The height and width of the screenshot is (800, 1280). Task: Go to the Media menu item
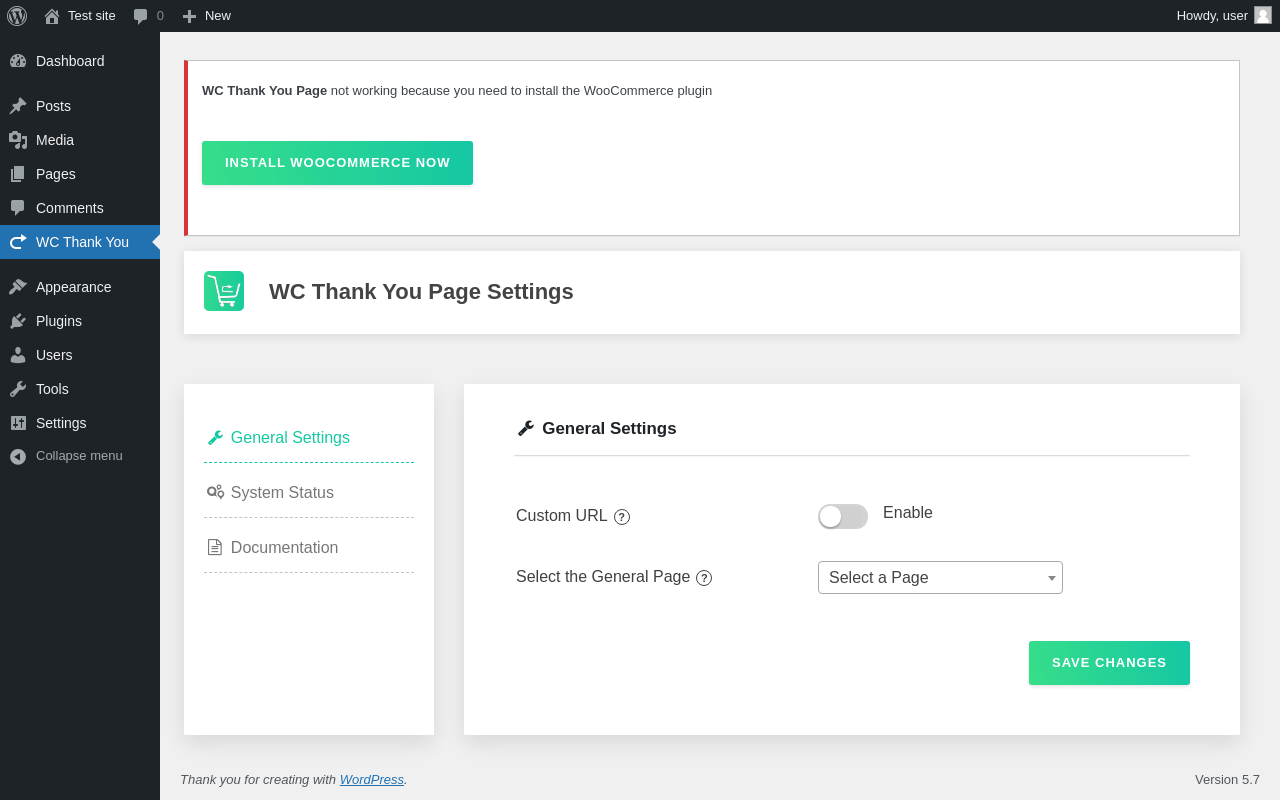click(80, 140)
